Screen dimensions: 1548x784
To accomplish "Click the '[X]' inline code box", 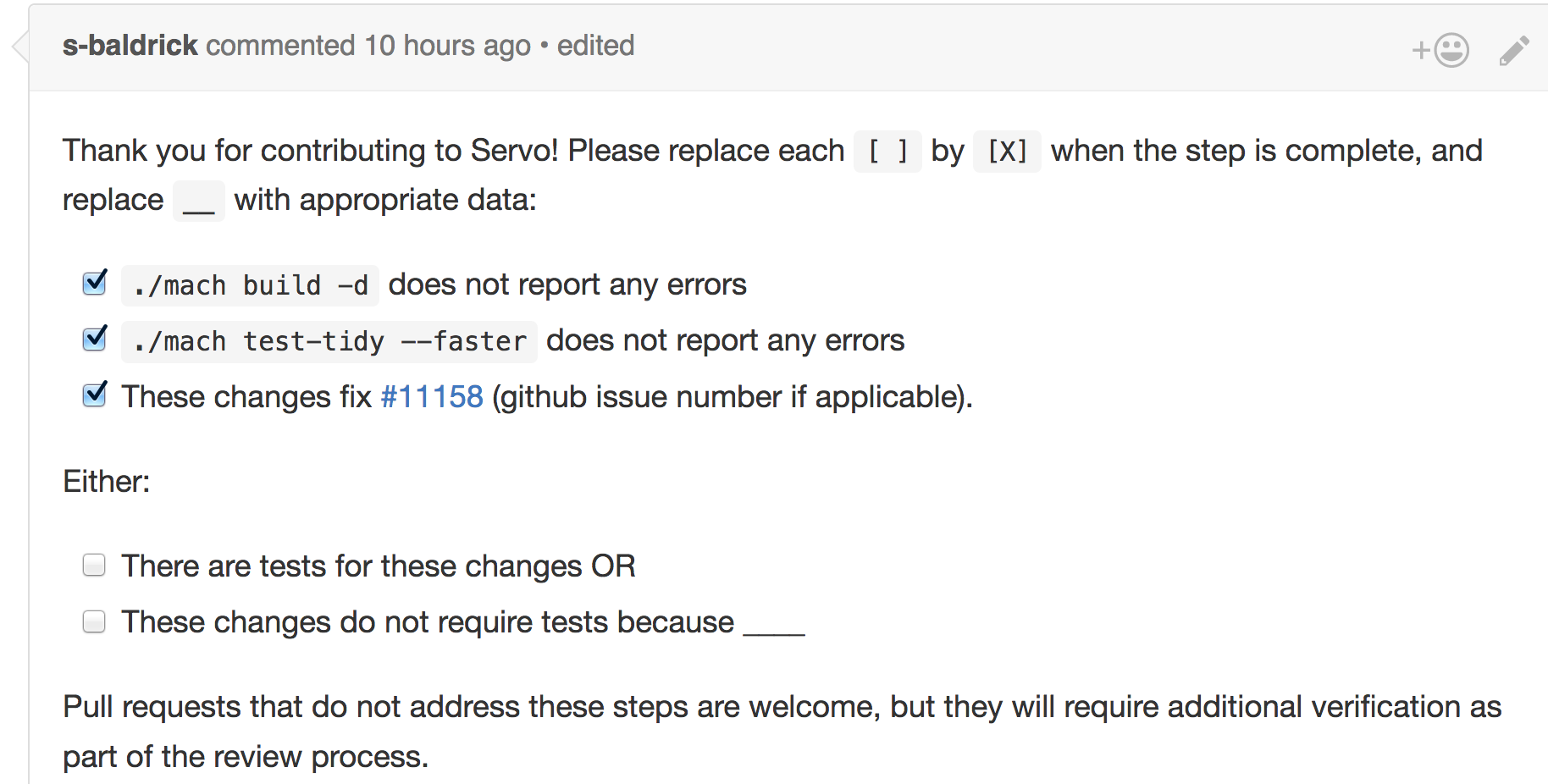I will click(1007, 152).
